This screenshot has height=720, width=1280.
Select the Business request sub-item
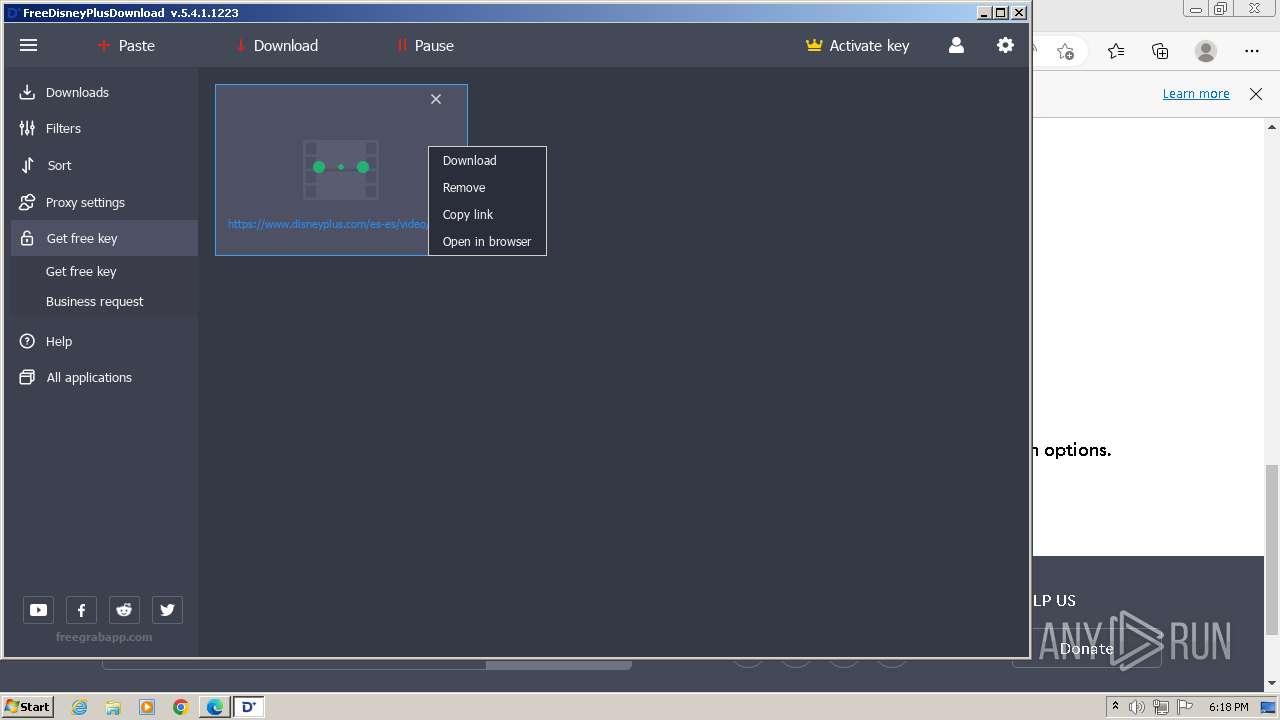(94, 301)
